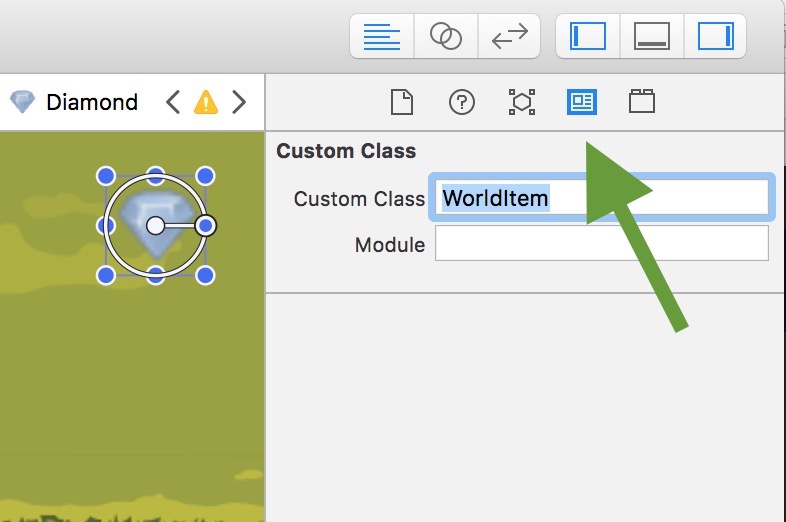
Task: Select the Standard editor button
Action: coord(382,37)
